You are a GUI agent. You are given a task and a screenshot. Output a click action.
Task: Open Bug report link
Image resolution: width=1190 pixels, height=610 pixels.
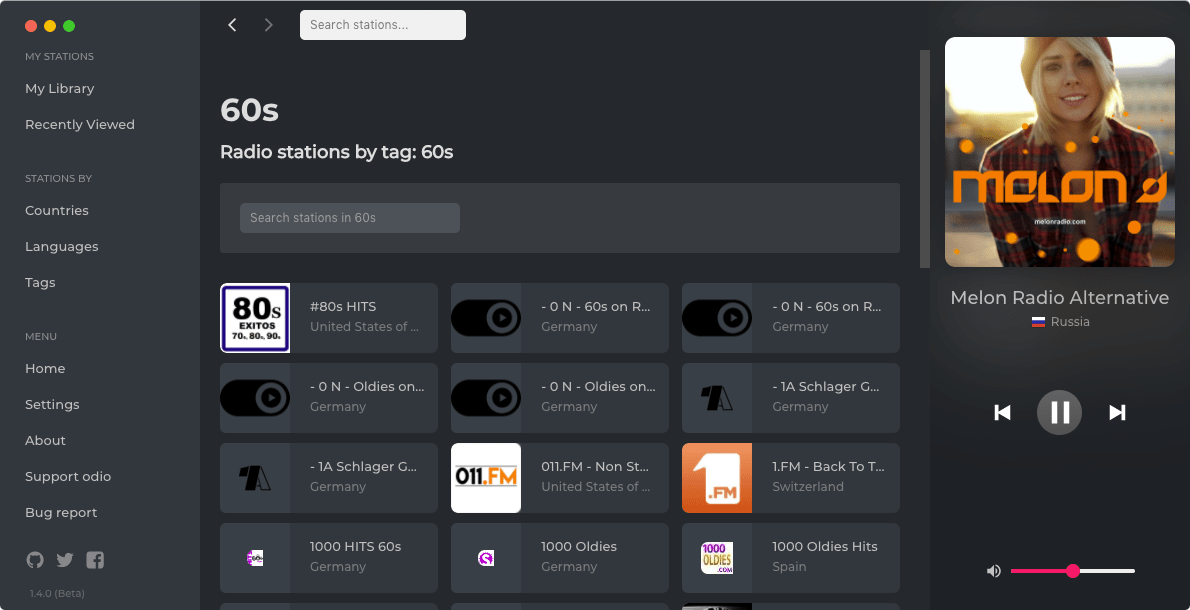(x=61, y=513)
